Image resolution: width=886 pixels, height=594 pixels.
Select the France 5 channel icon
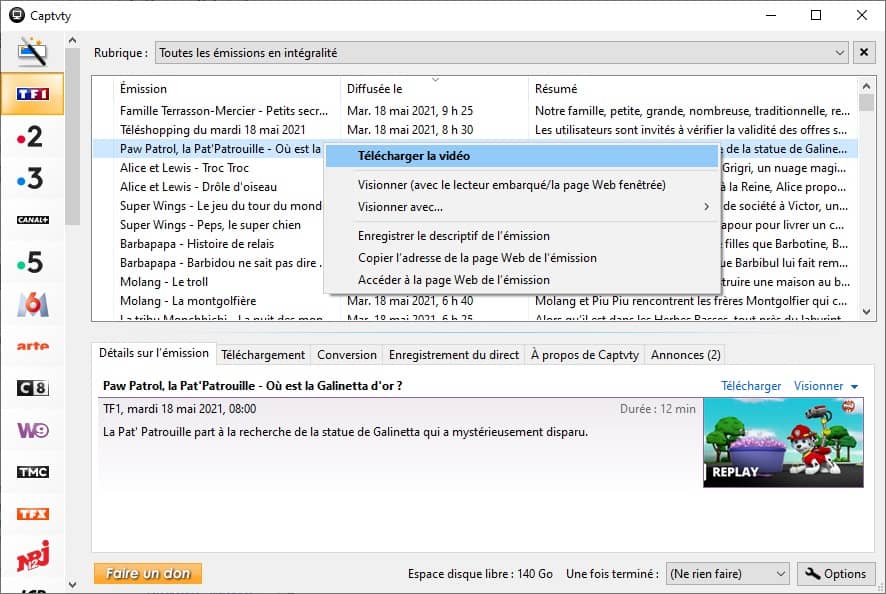(29, 262)
